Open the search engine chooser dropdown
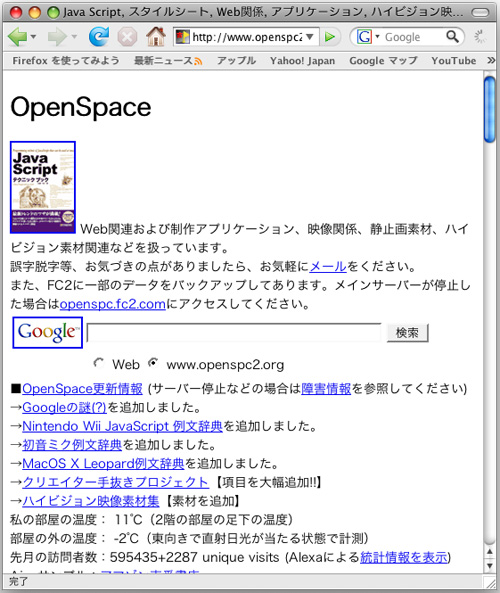Screen dimensions: 500x593 377,37
